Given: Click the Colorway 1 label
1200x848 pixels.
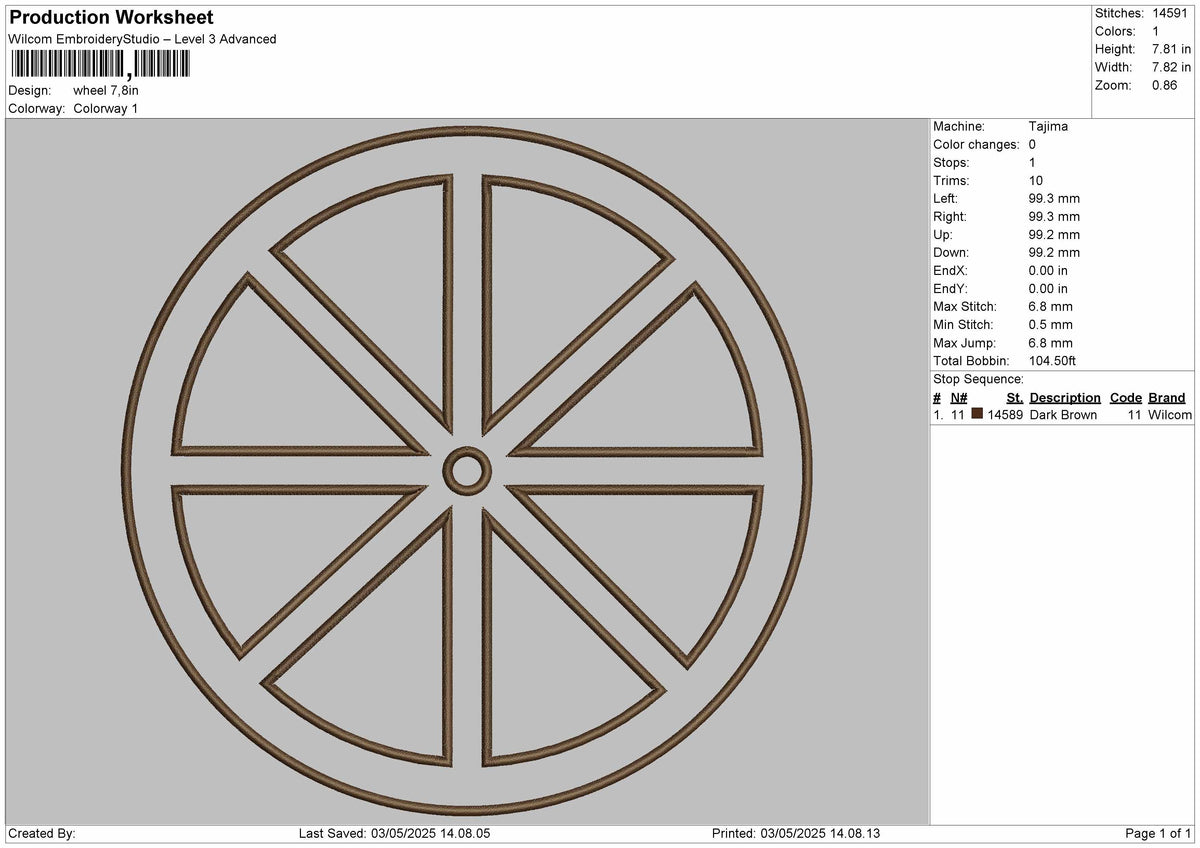Looking at the screenshot, I should [108, 109].
